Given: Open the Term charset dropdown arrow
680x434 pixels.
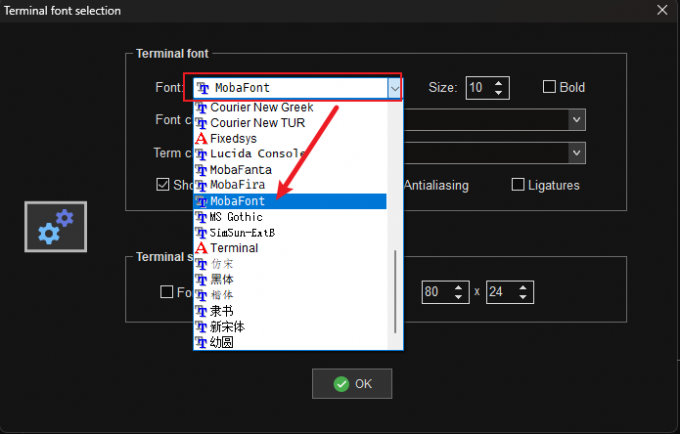Looking at the screenshot, I should click(x=576, y=153).
